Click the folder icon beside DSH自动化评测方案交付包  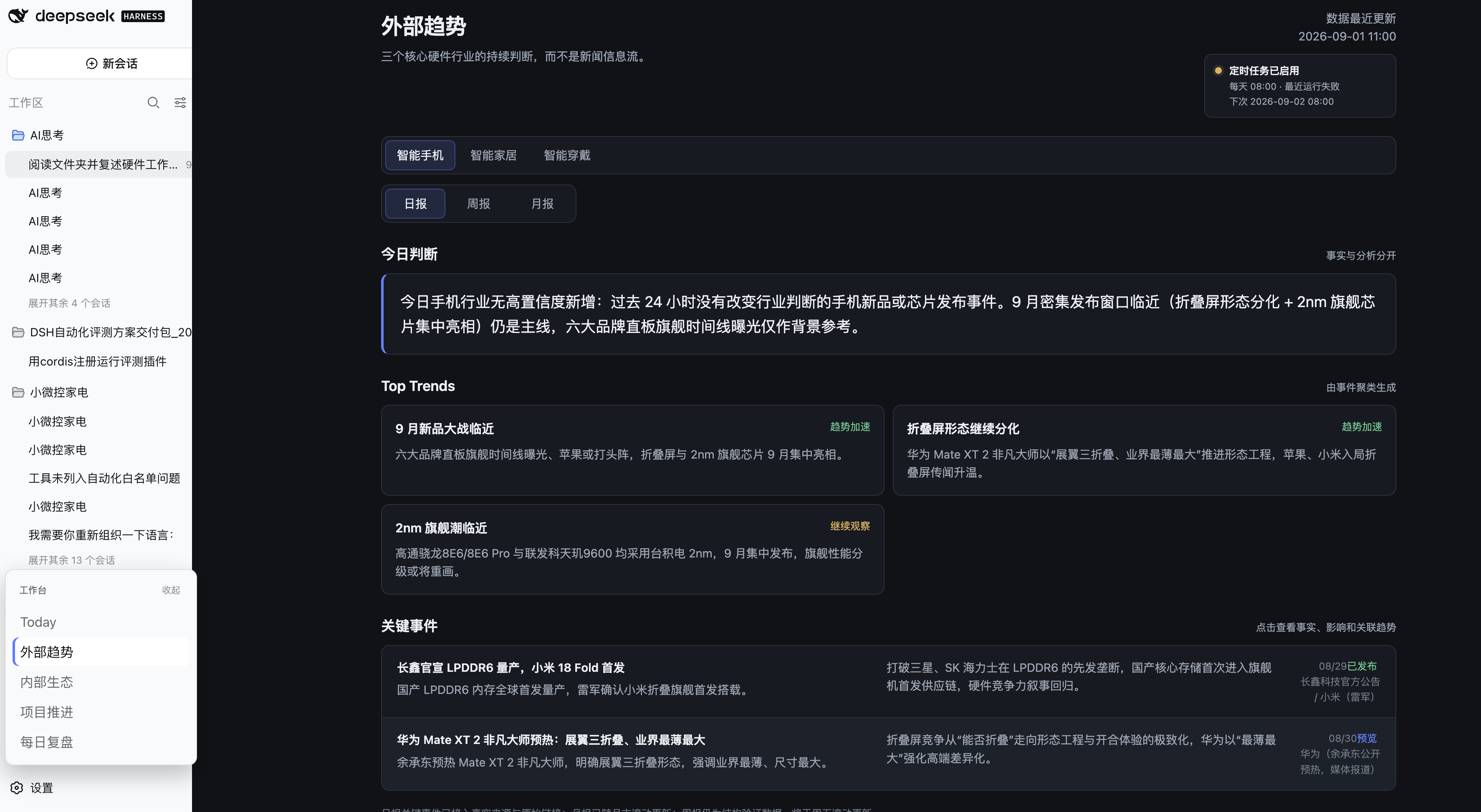(18, 332)
